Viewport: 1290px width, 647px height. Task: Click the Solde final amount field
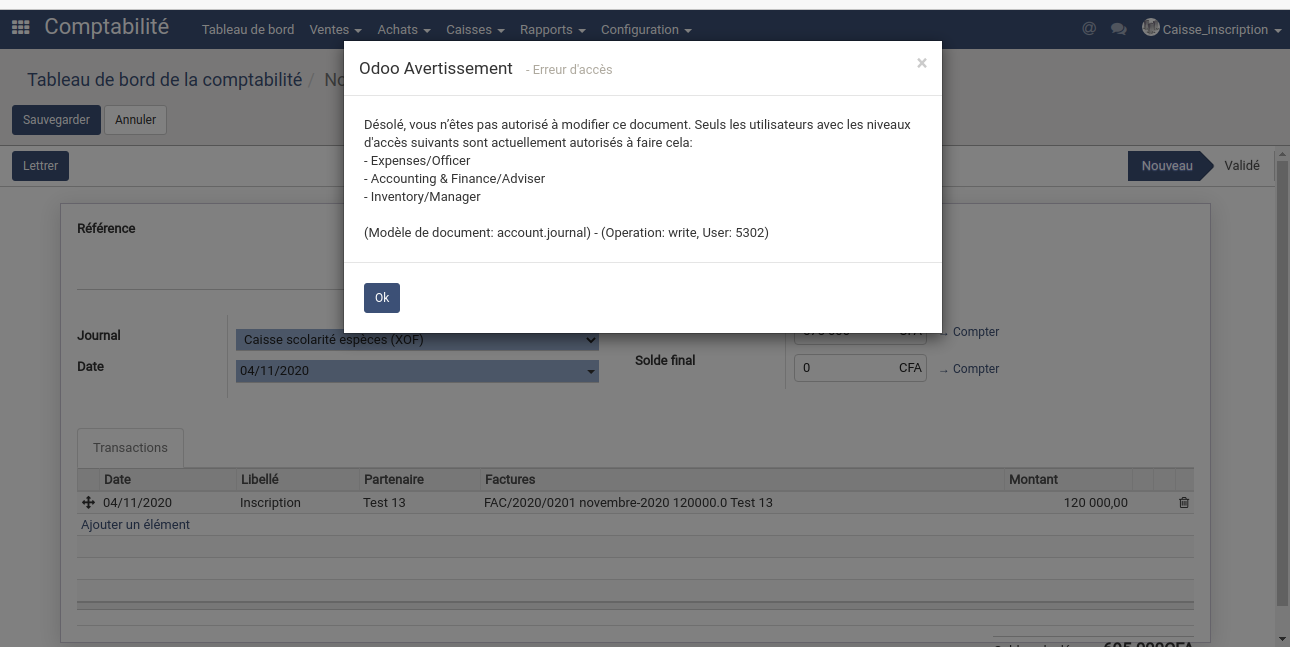point(848,368)
